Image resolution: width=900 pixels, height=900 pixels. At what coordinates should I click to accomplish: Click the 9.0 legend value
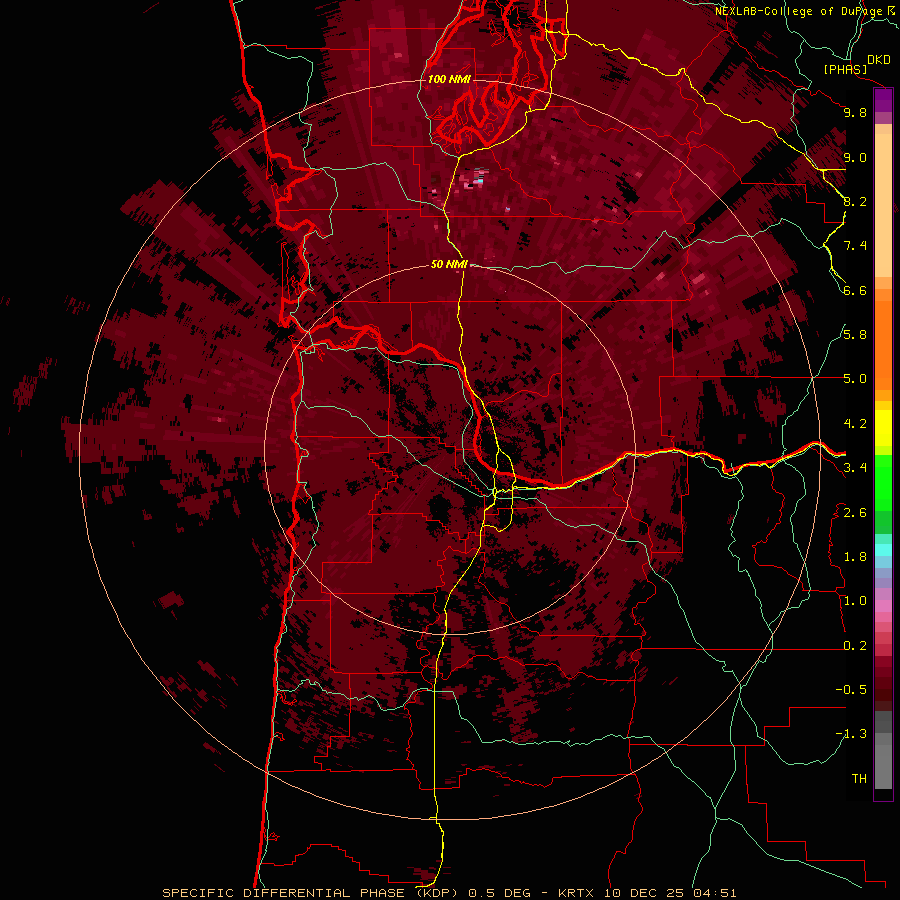[855, 157]
